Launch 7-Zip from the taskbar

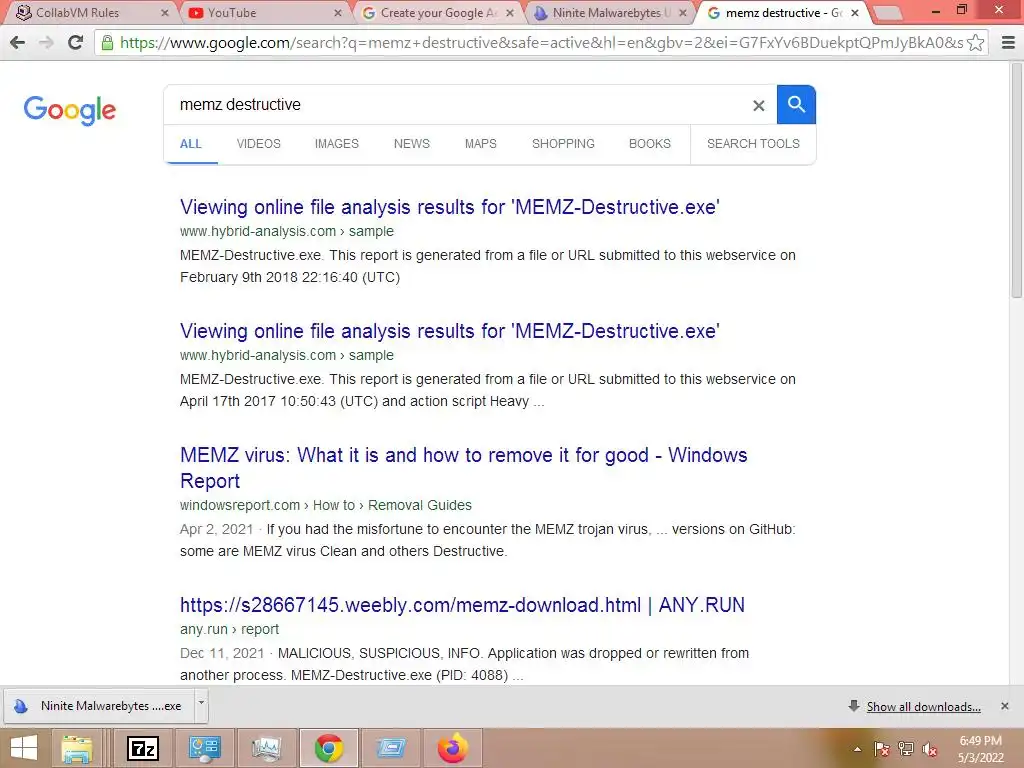[143, 748]
